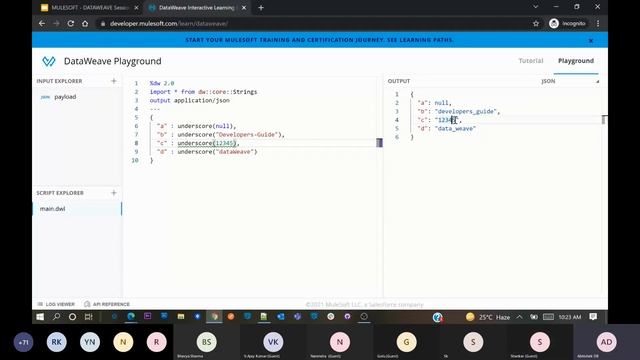The height and width of the screenshot is (360, 640).
Task: Switch to Chrome on the taskbar
Action: pyautogui.click(x=214, y=316)
